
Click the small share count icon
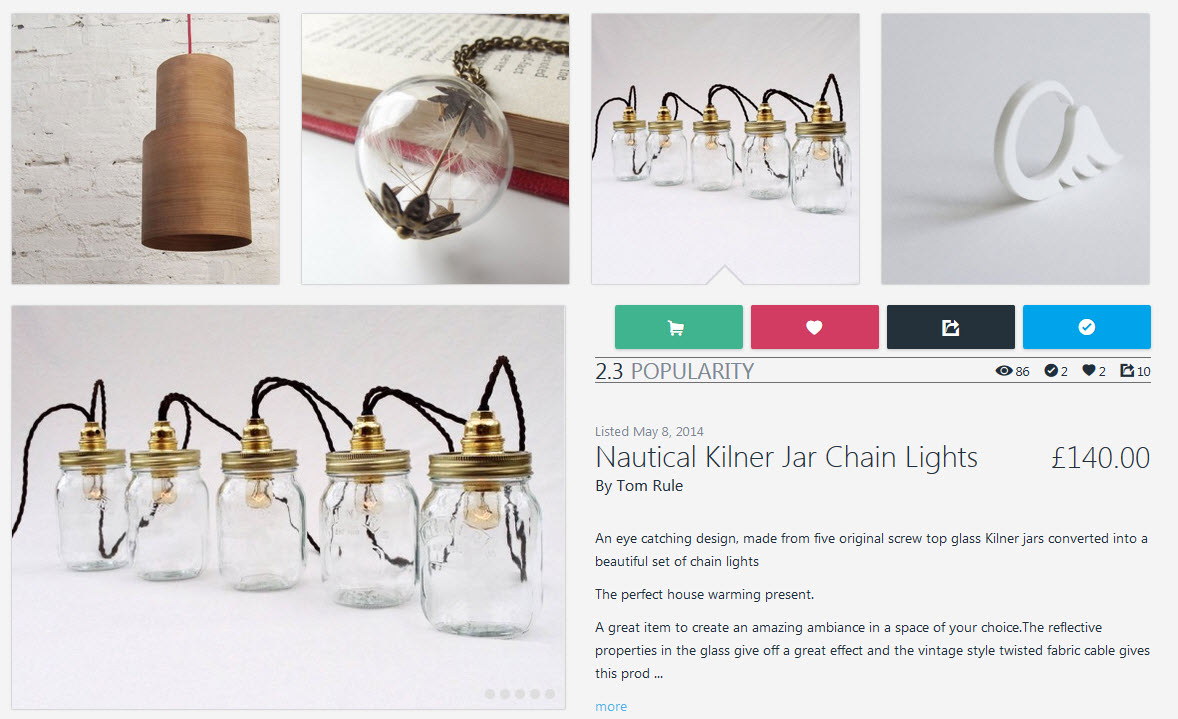(x=1127, y=370)
